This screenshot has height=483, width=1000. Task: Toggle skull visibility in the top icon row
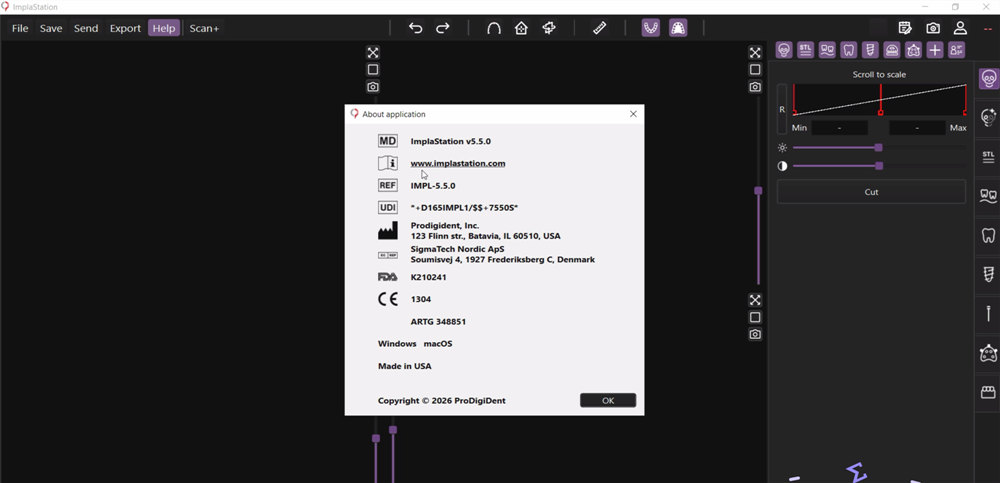pos(784,50)
